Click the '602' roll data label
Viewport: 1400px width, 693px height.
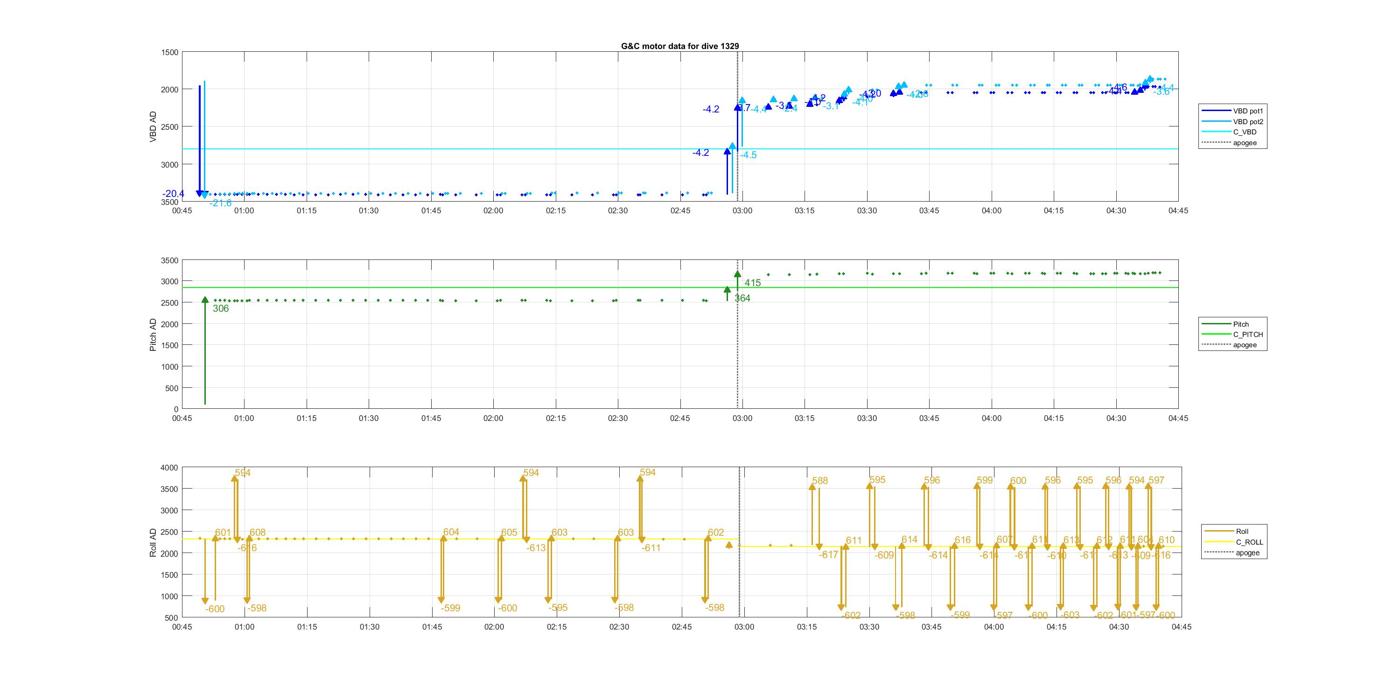pyautogui.click(x=715, y=533)
